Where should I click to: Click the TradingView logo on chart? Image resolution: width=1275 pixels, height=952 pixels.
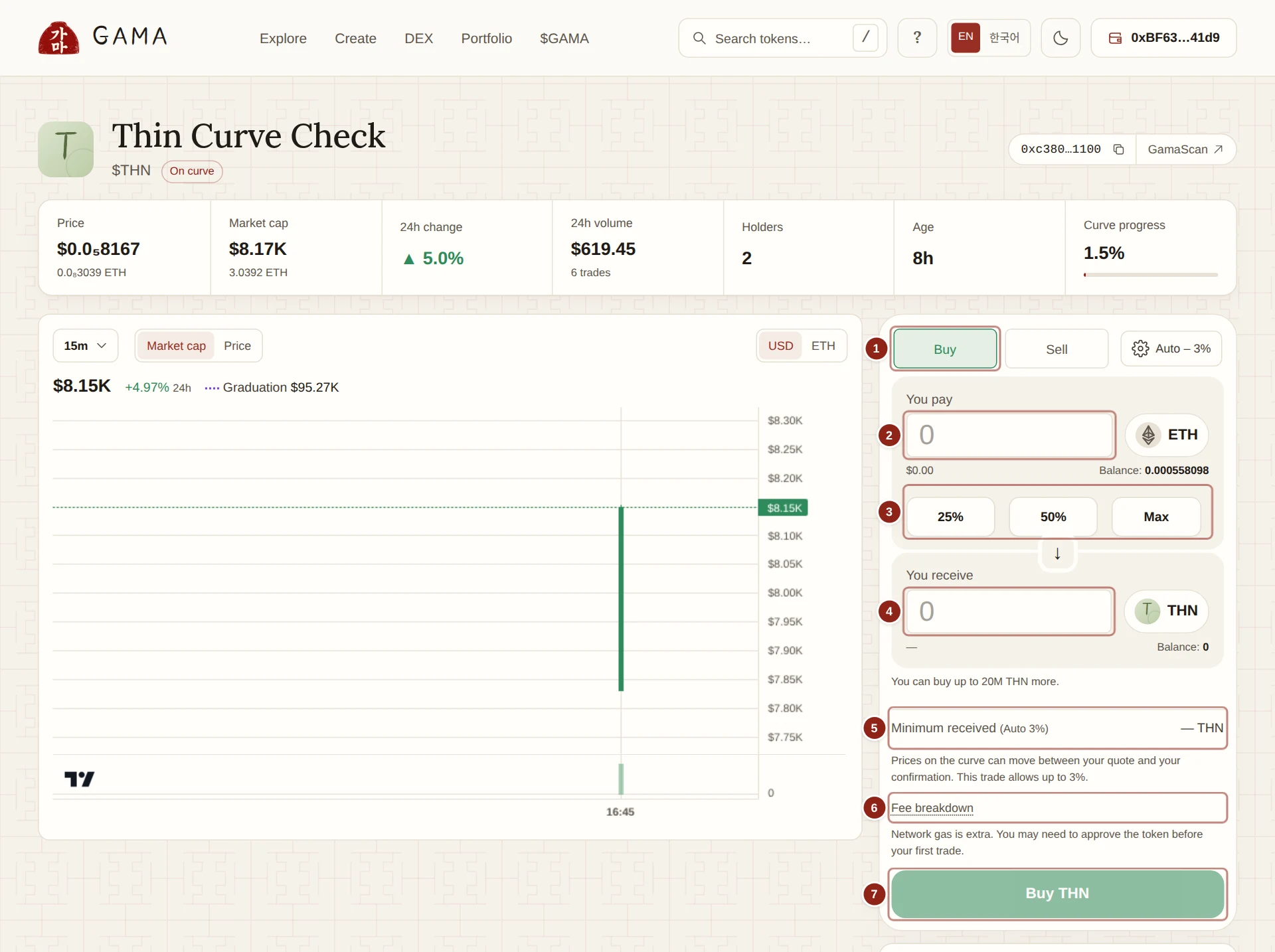coord(79,779)
